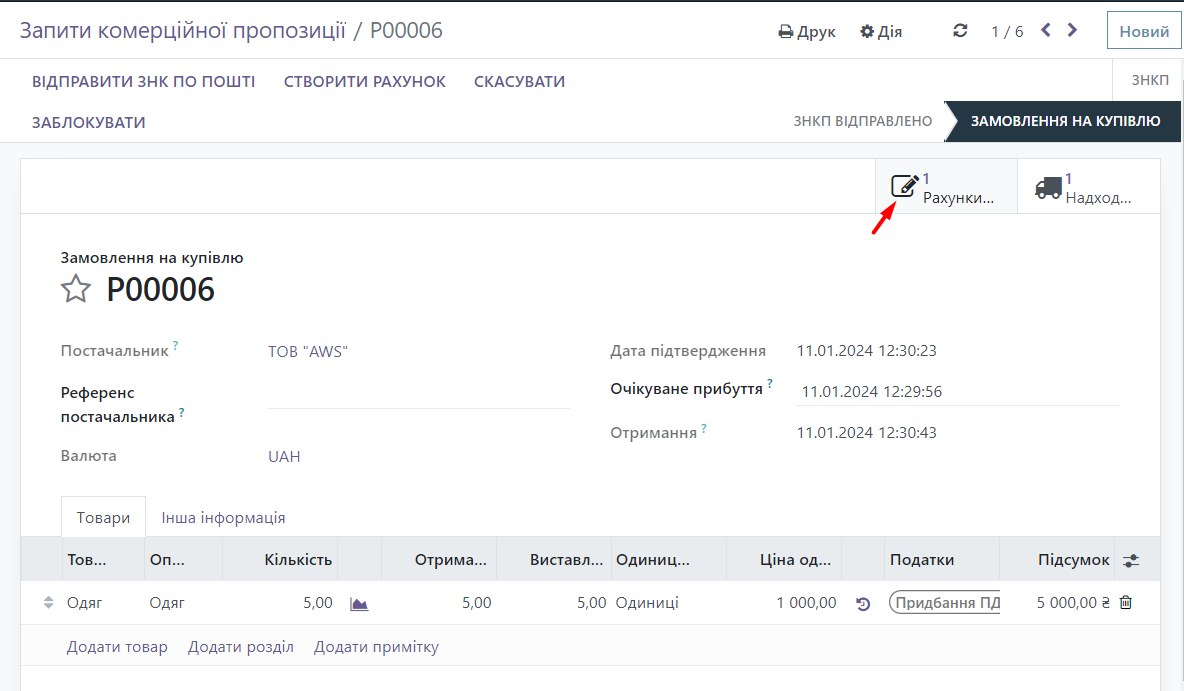The height and width of the screenshot is (691, 1184).
Task: Open column options adjust icon in table header
Action: 1131,561
